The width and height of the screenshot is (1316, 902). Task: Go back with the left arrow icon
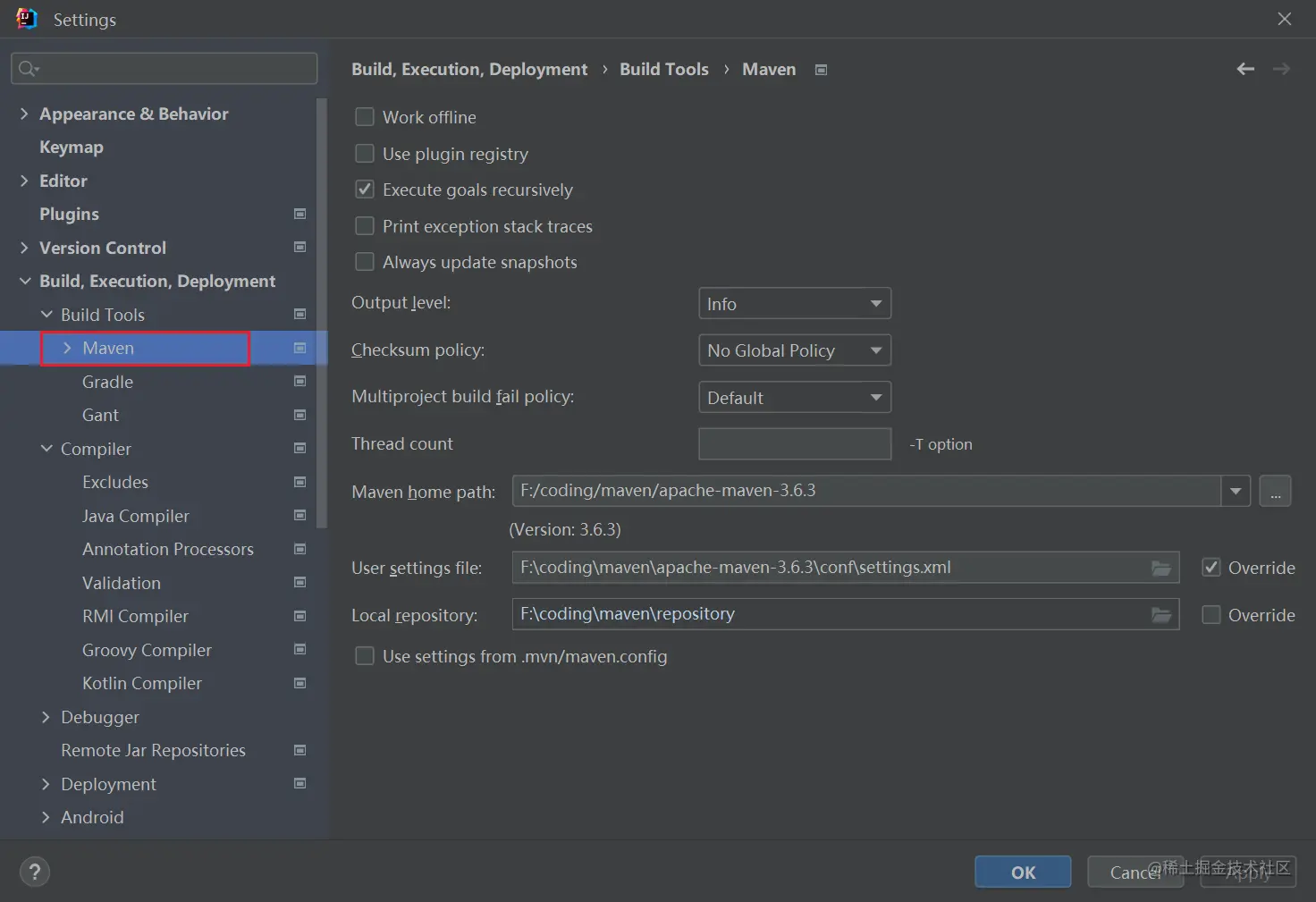pyautogui.click(x=1245, y=69)
